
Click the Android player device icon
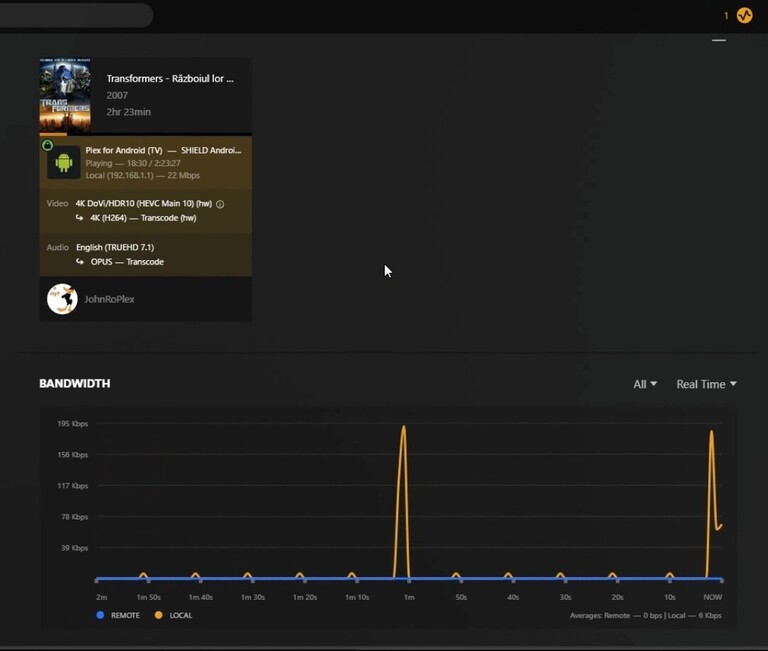click(x=64, y=162)
